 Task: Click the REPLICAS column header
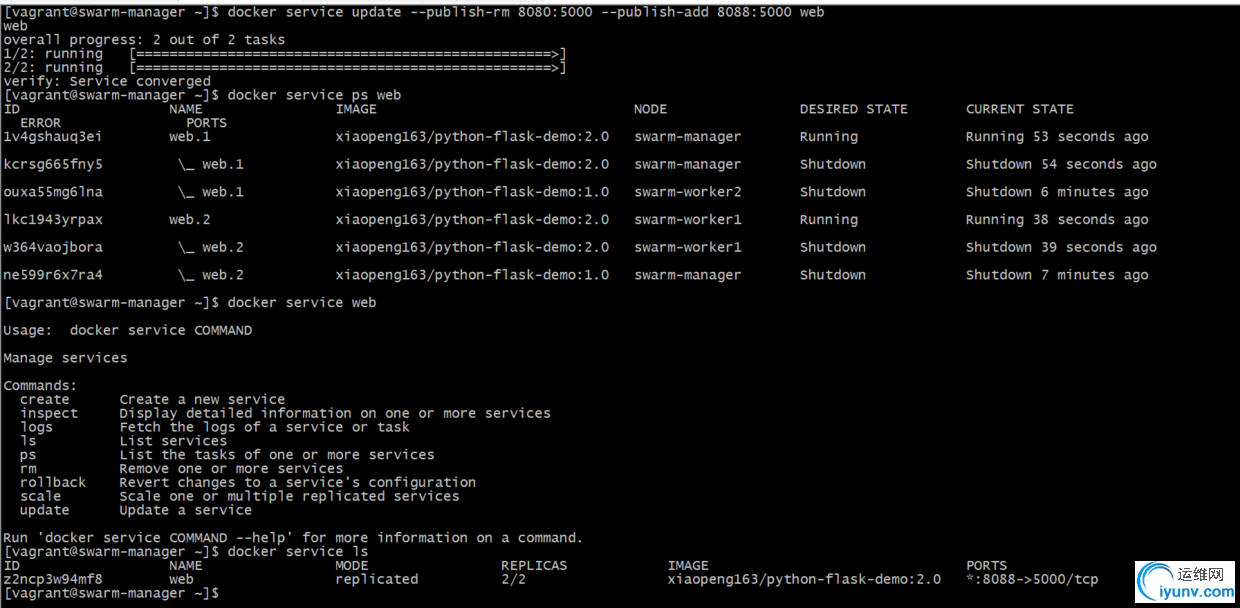tap(534, 566)
